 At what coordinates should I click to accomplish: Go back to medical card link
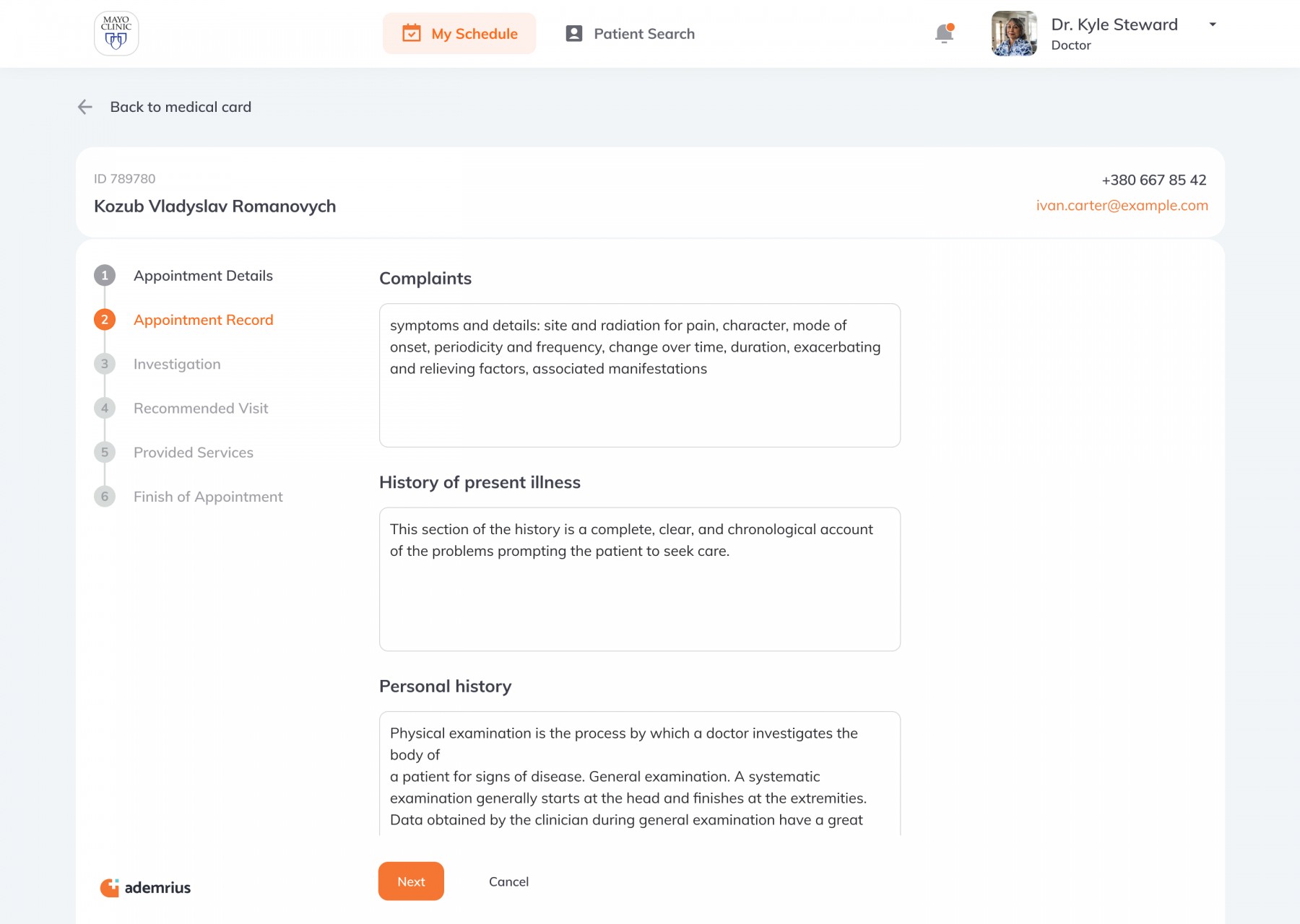(181, 107)
